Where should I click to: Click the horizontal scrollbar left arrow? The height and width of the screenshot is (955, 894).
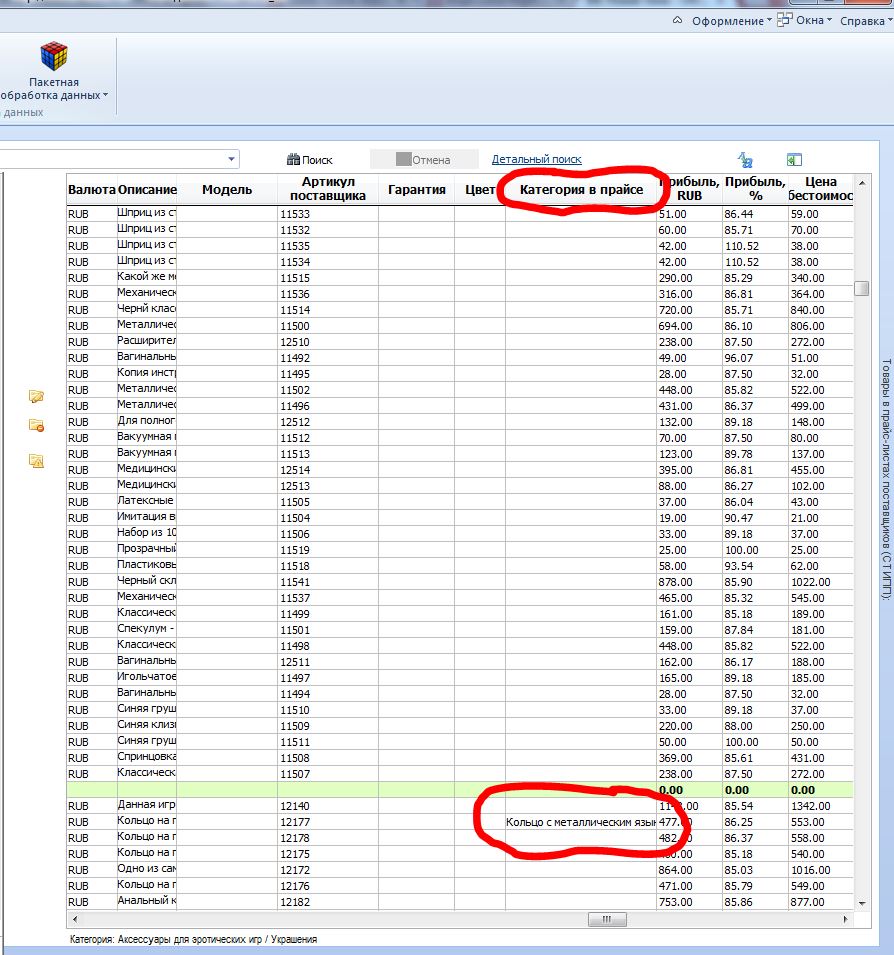[x=75, y=919]
